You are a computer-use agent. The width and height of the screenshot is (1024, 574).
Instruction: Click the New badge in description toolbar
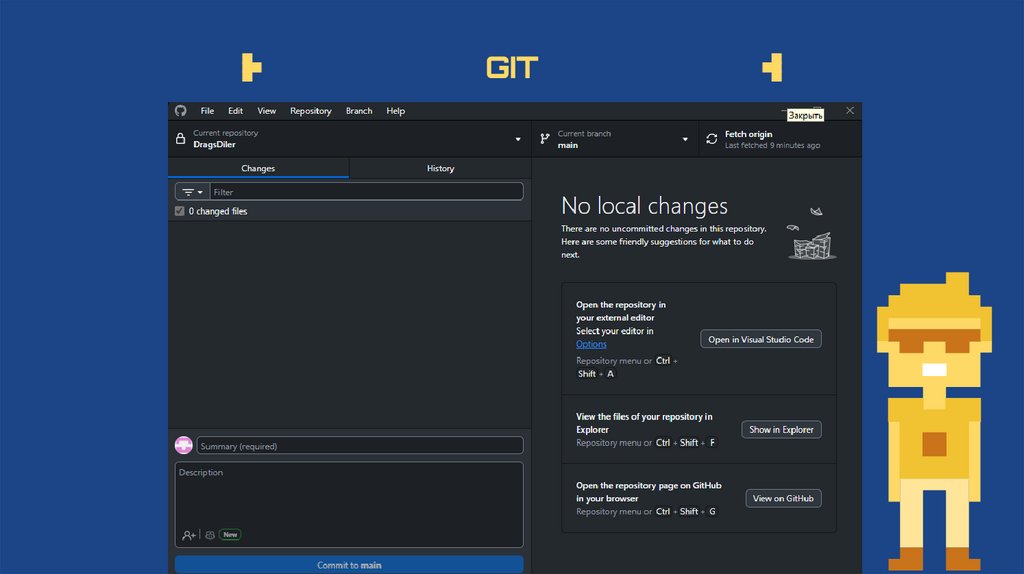point(230,535)
